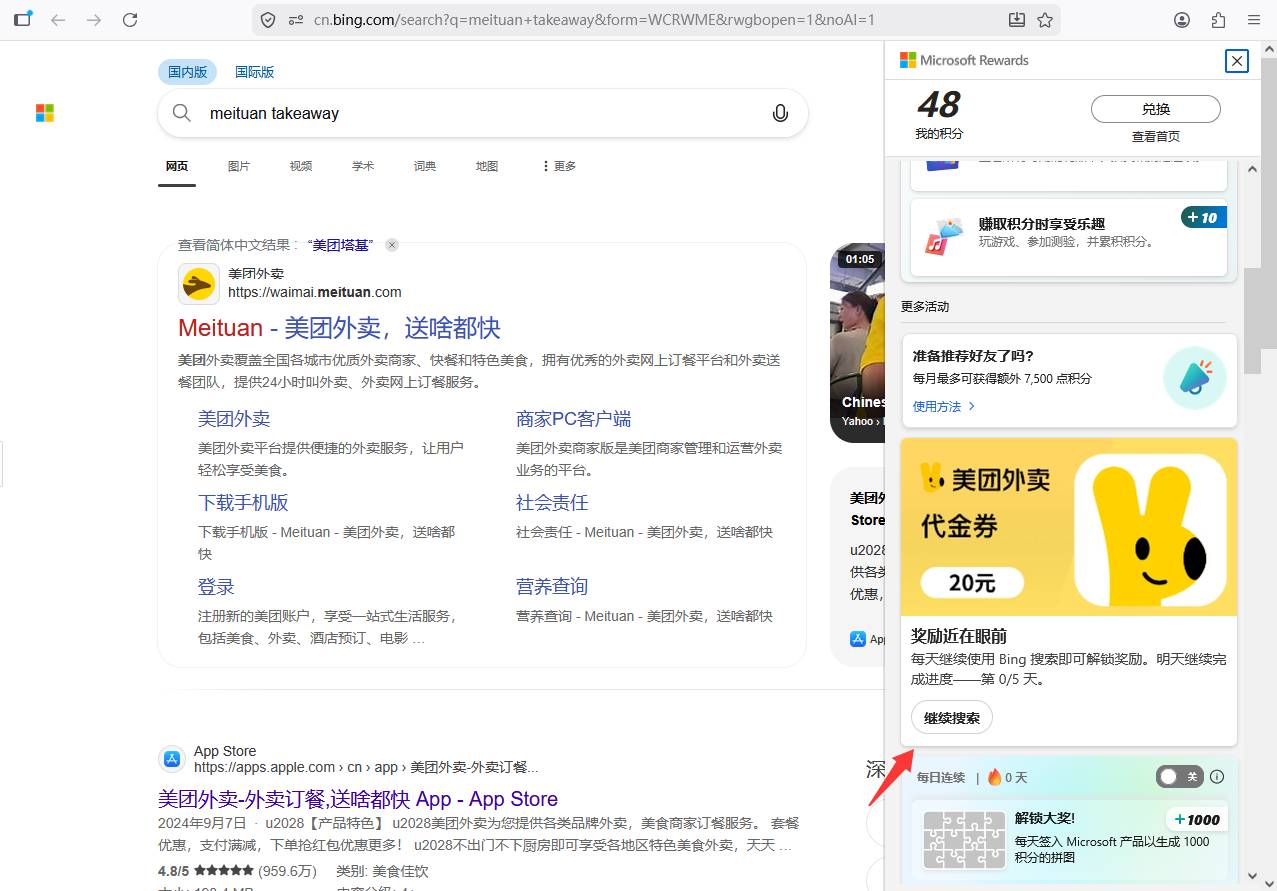Open 使用方法 link with chevron
1277x891 pixels.
tap(943, 406)
